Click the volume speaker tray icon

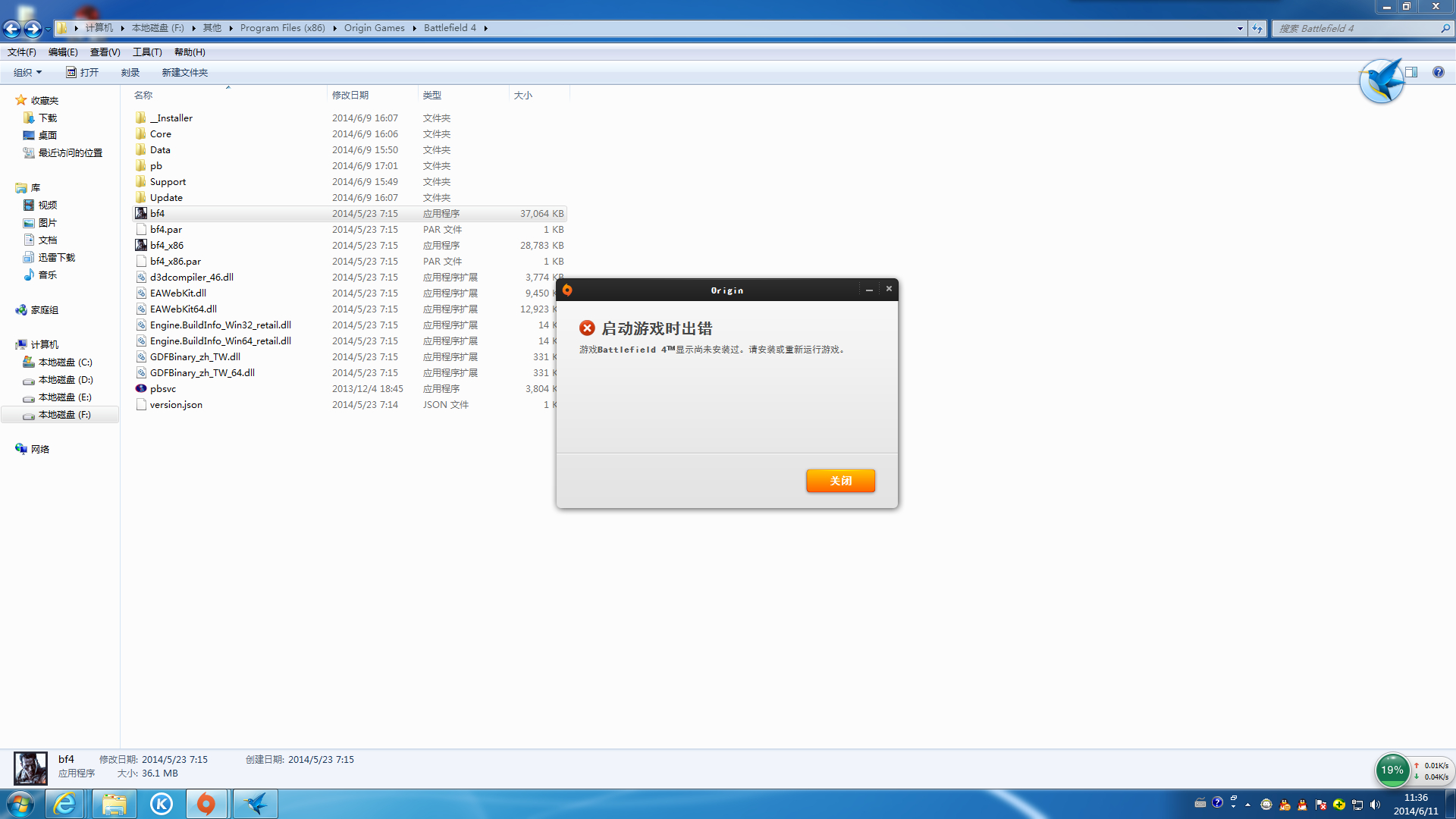1376,805
